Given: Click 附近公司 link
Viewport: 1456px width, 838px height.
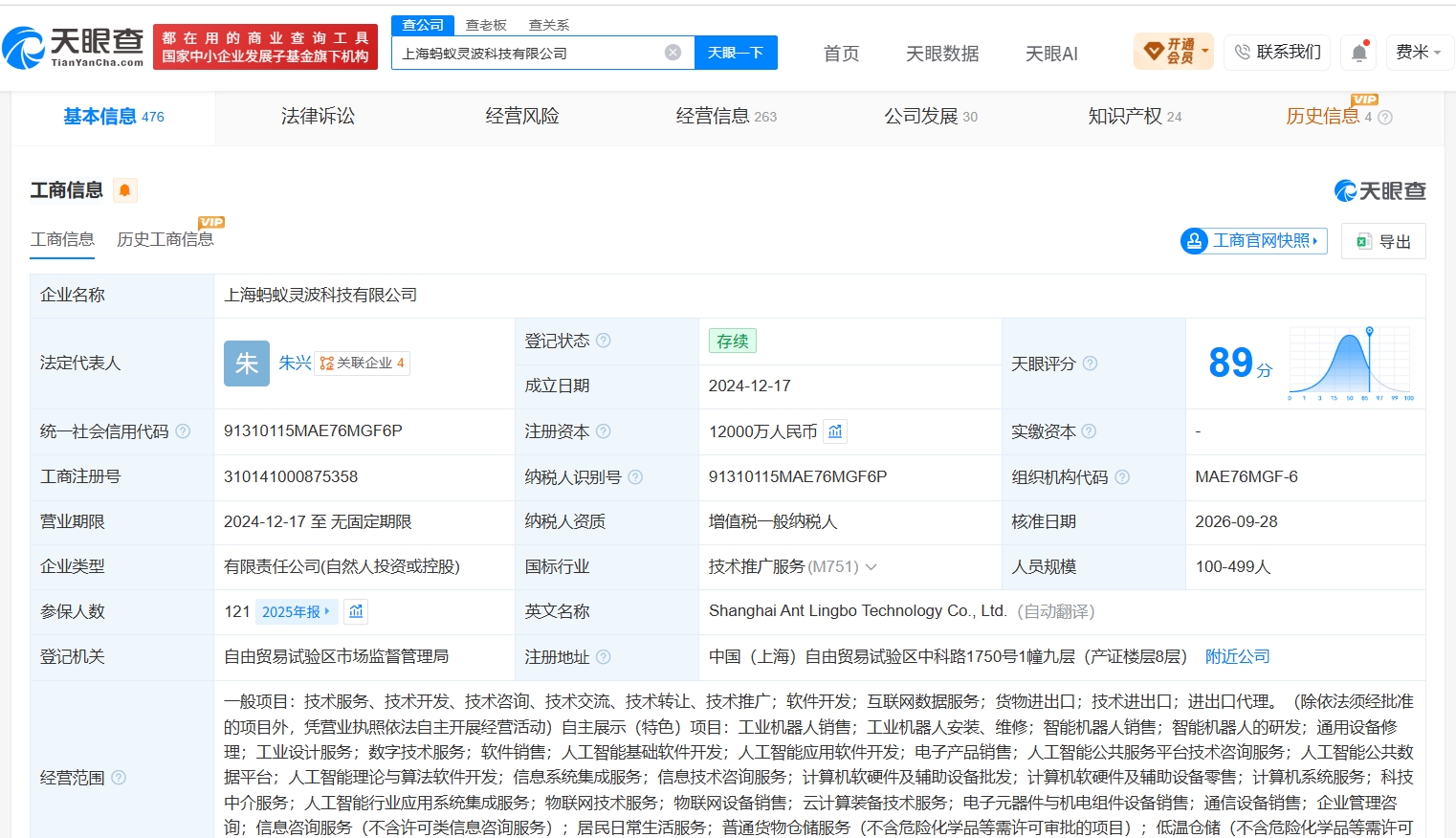Looking at the screenshot, I should 1238,657.
